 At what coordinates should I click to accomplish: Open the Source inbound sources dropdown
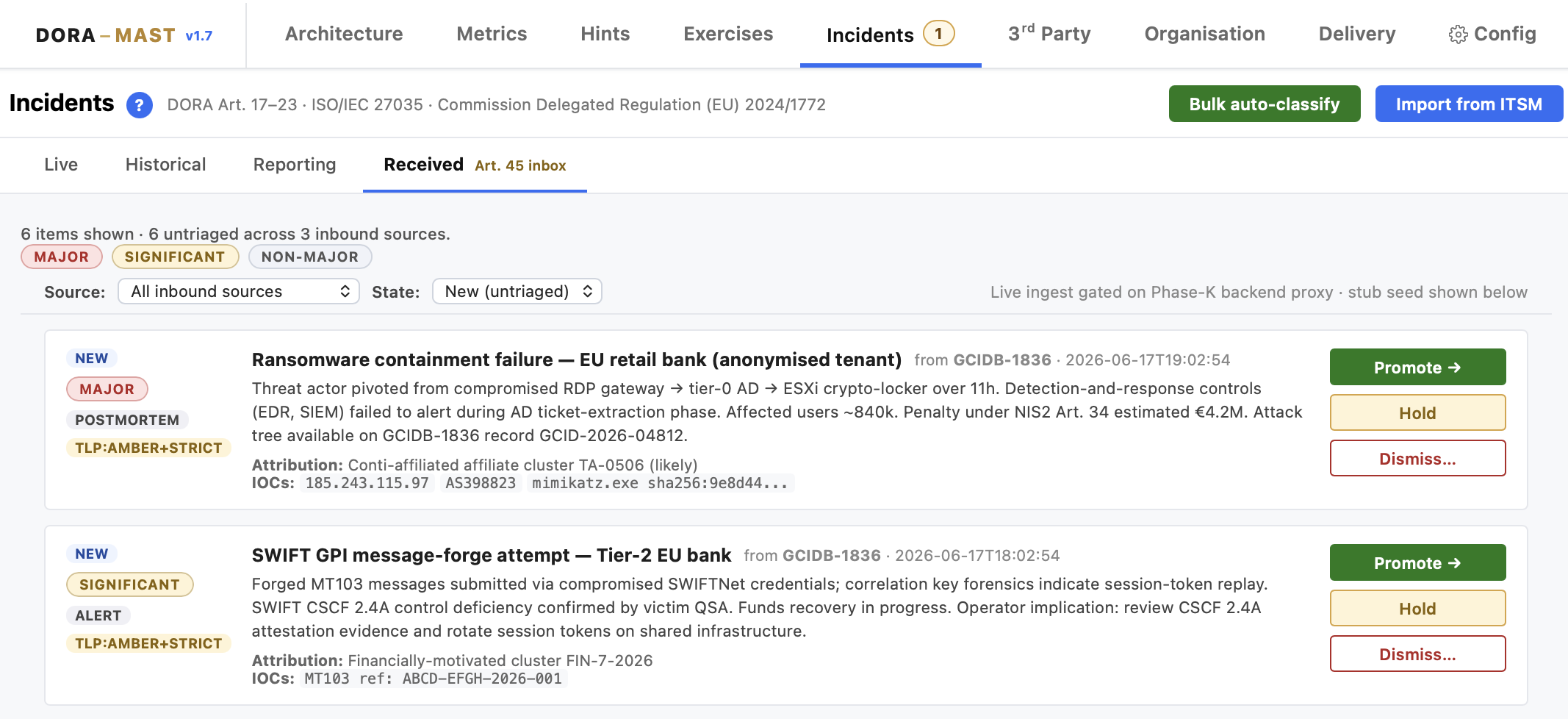[x=239, y=291]
